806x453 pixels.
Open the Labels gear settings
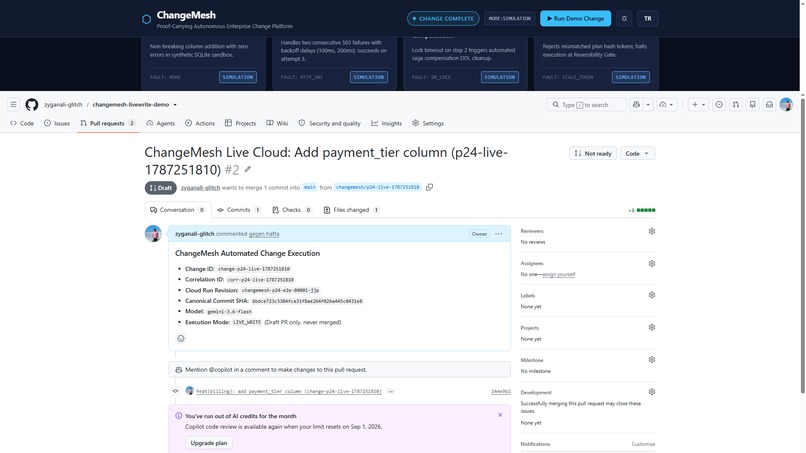pyautogui.click(x=652, y=295)
